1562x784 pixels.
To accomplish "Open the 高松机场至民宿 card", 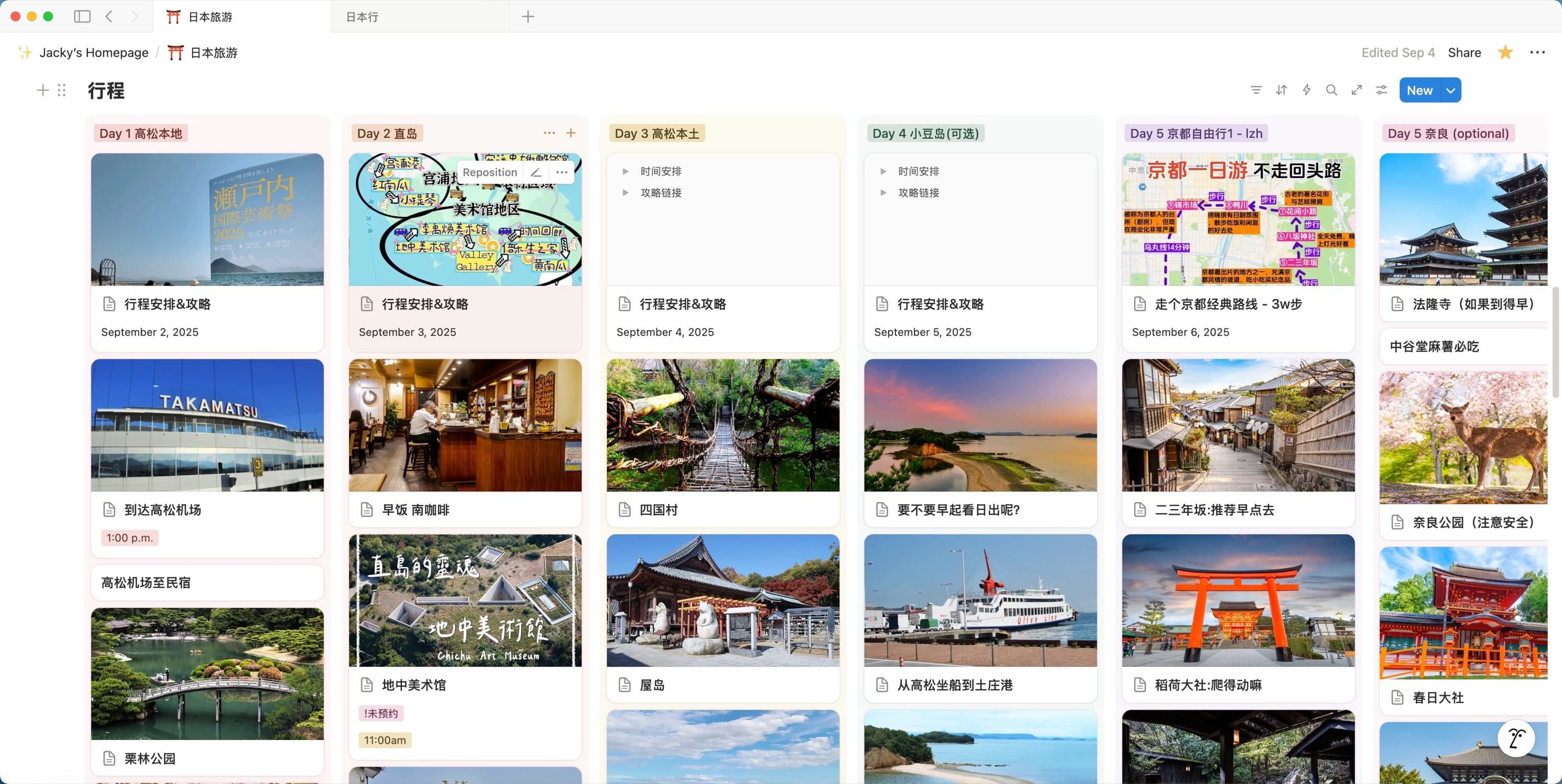I will [208, 582].
